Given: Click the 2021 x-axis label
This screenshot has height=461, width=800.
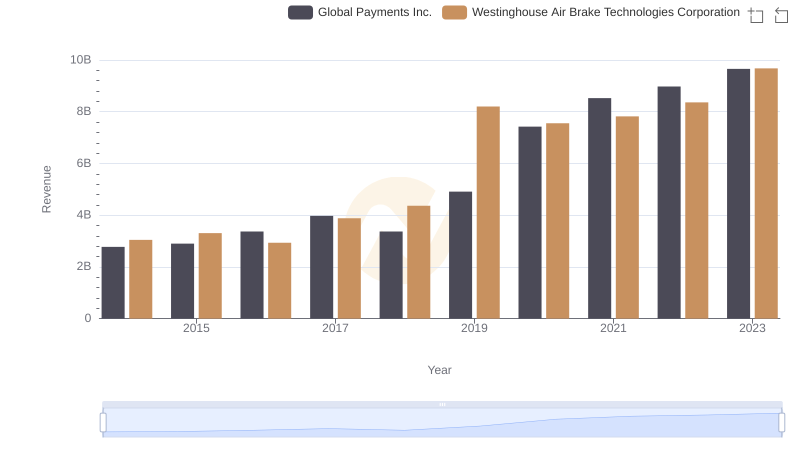Looking at the screenshot, I should pyautogui.click(x=613, y=328).
